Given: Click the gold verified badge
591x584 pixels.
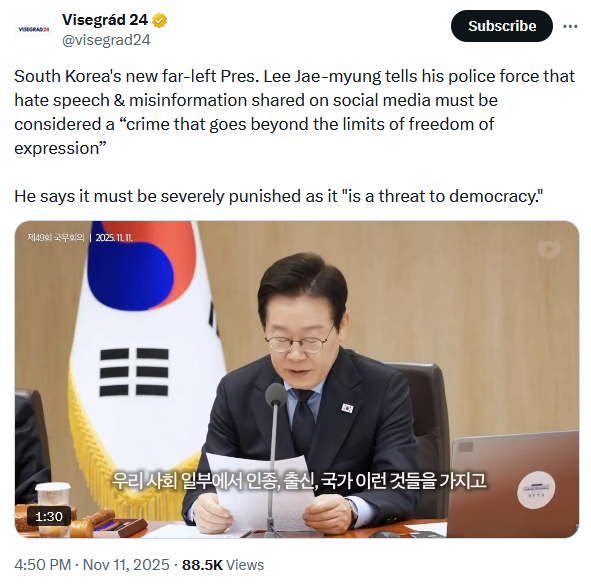Looking at the screenshot, I should (x=159, y=20).
